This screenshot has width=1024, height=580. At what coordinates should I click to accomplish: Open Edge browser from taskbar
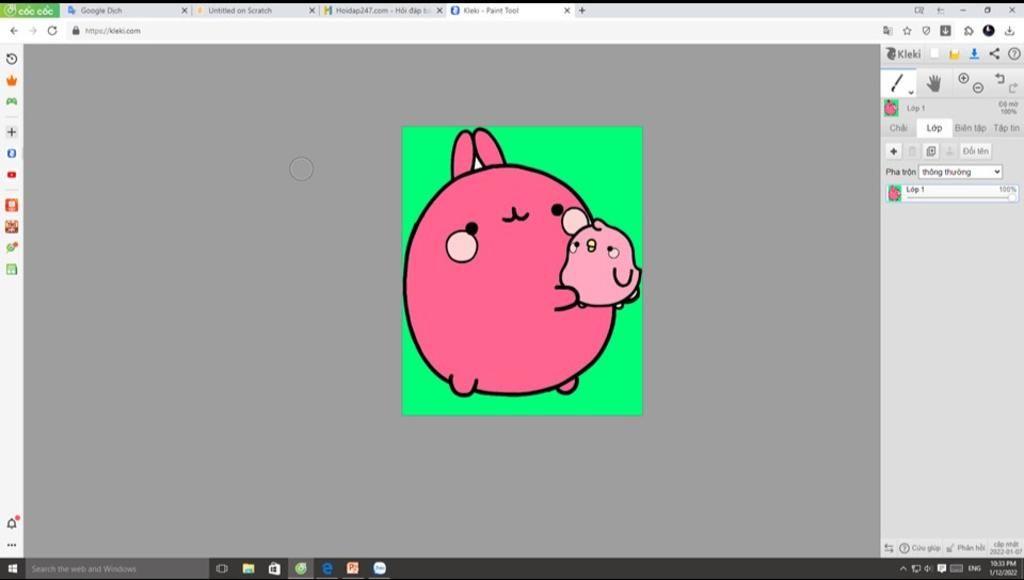(x=327, y=569)
